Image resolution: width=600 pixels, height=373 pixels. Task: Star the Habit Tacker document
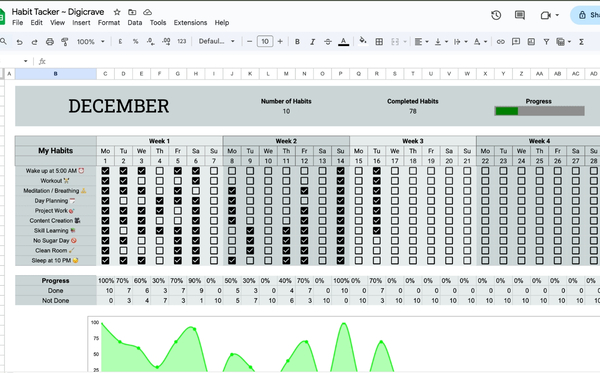click(117, 12)
